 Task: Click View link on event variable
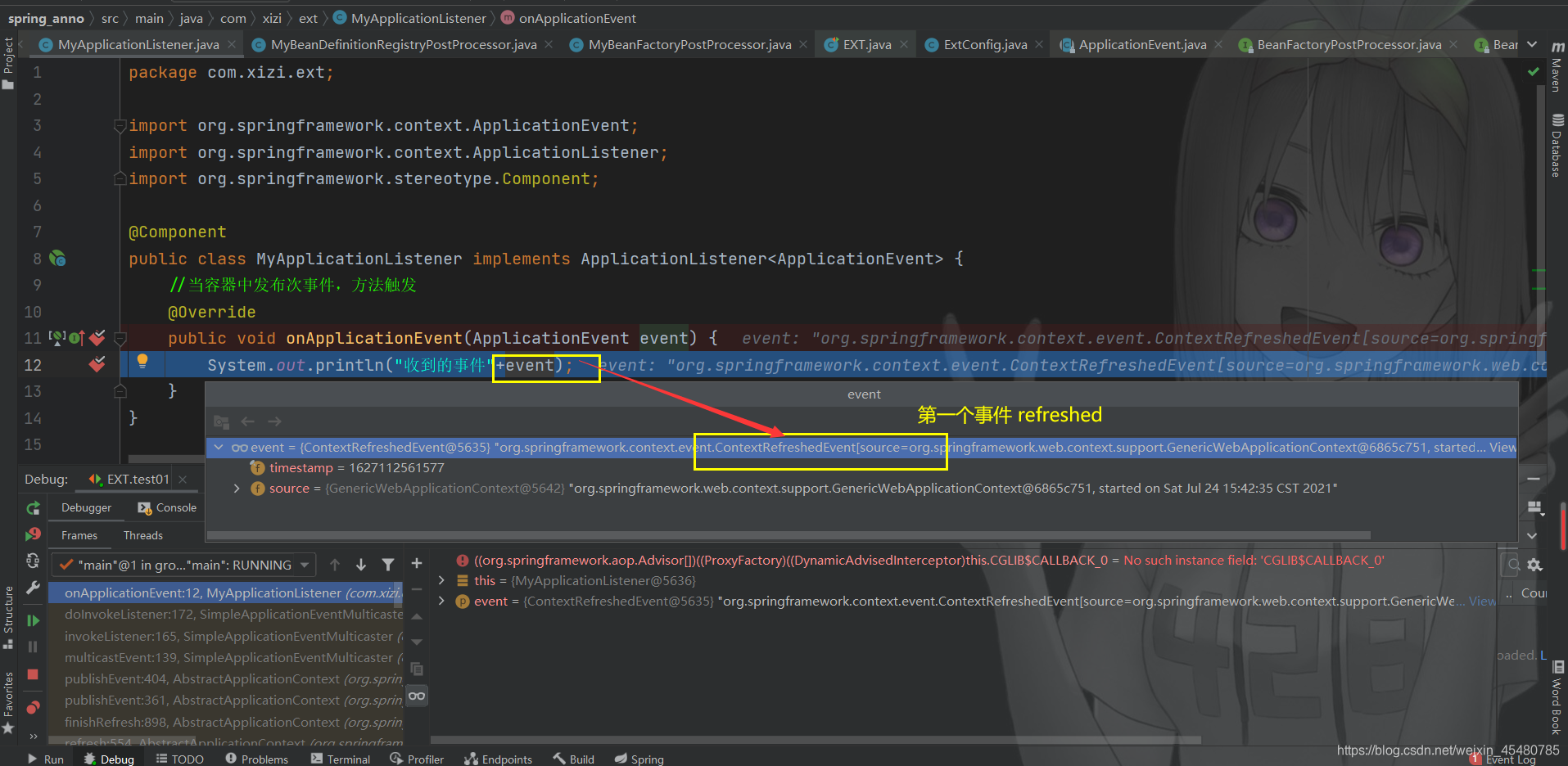(x=1482, y=602)
